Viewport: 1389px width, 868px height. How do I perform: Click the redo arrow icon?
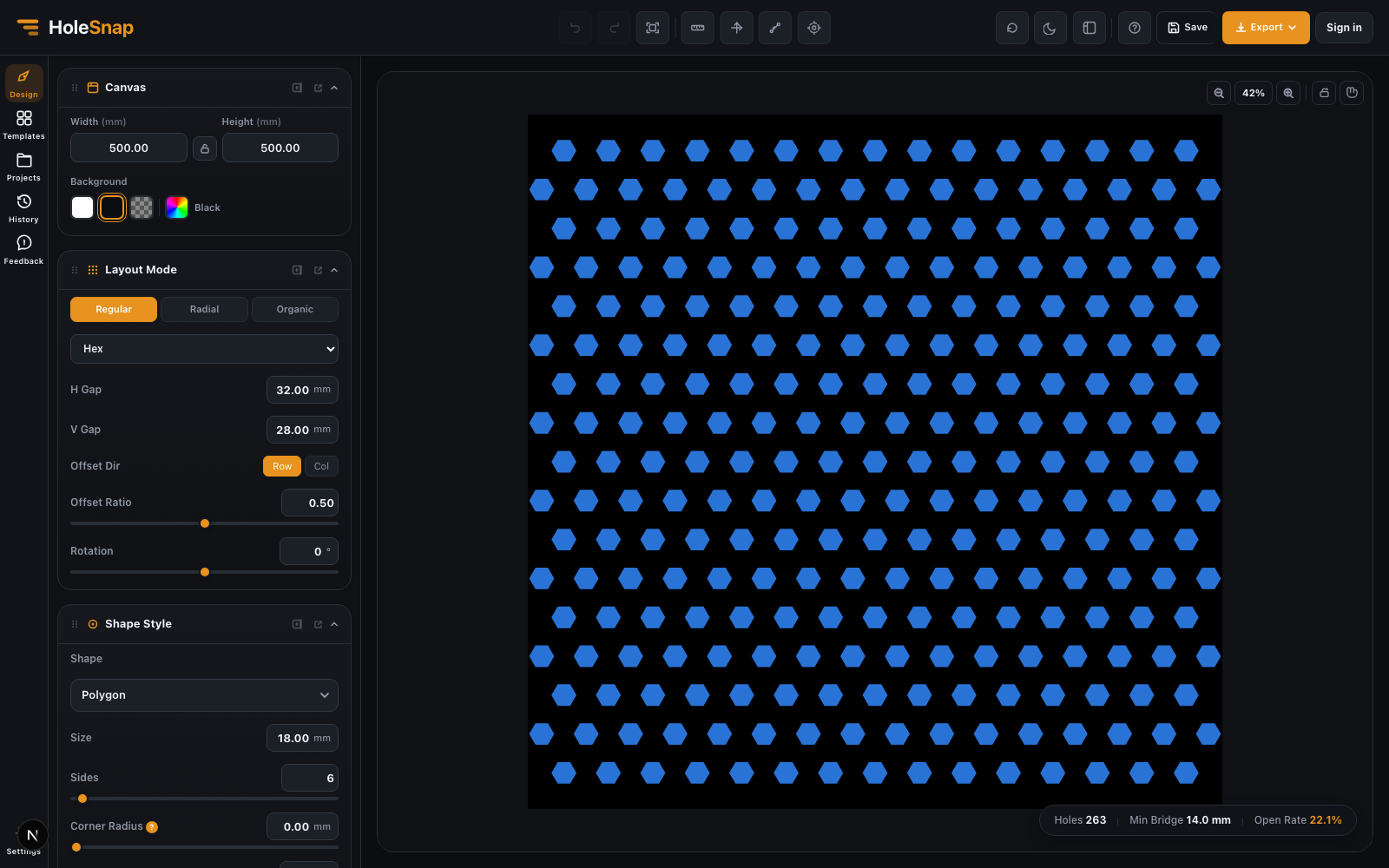(614, 28)
